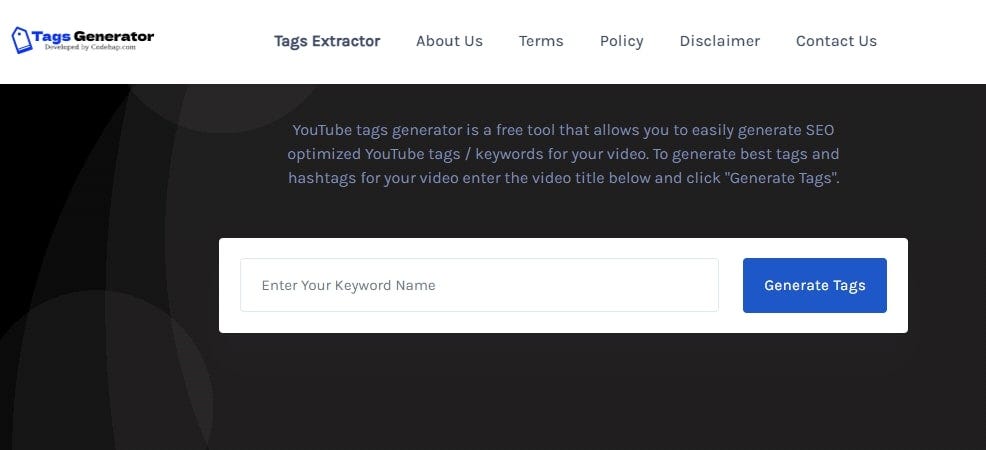
Task: Open the Tags Extractor page
Action: coord(327,41)
